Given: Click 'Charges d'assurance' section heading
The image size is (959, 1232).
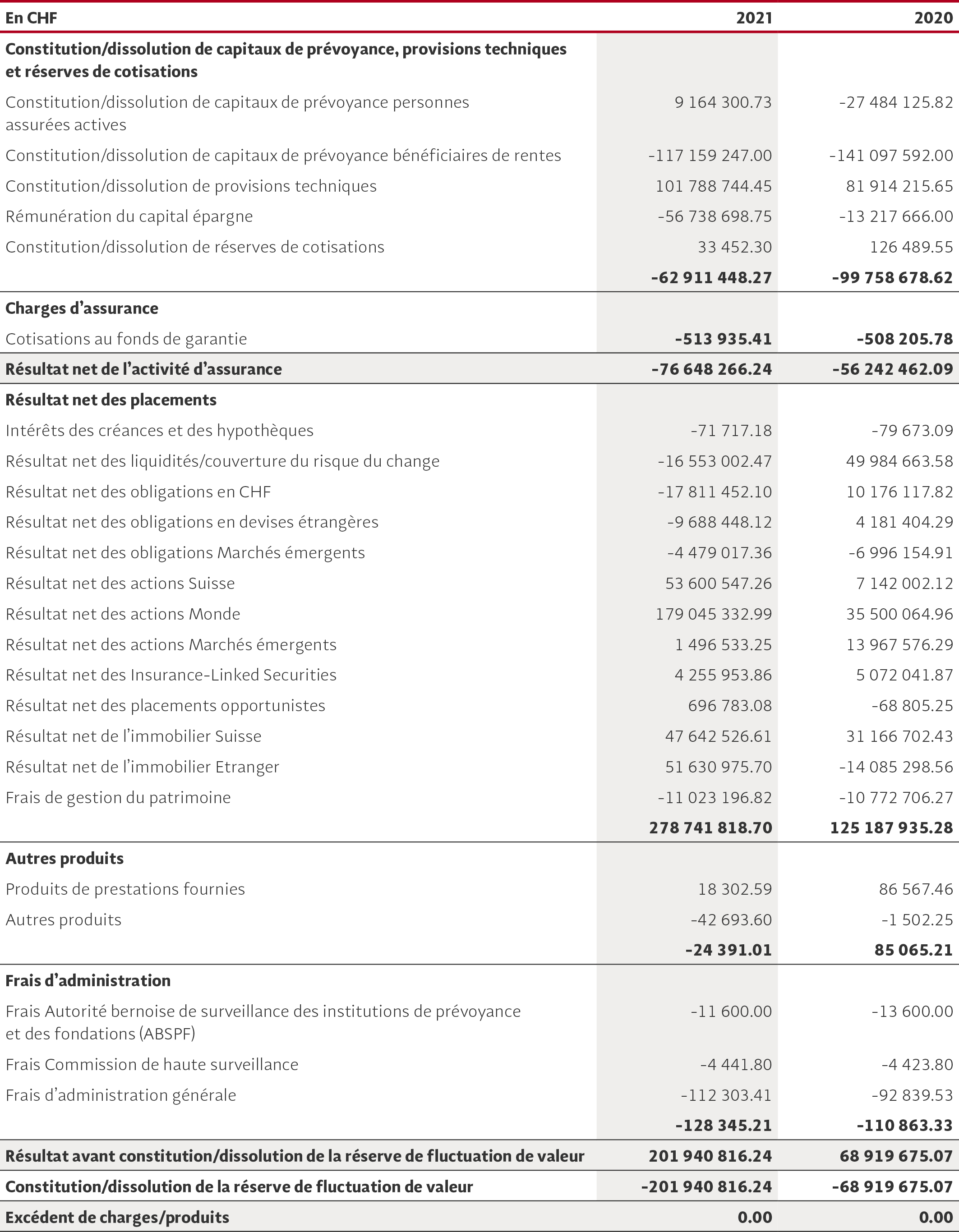Looking at the screenshot, I should (82, 308).
